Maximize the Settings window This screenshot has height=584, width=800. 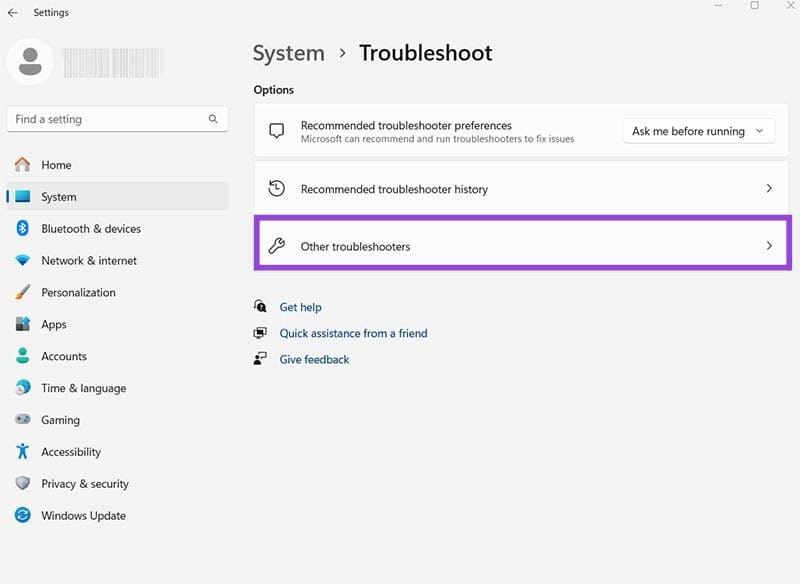(755, 5)
